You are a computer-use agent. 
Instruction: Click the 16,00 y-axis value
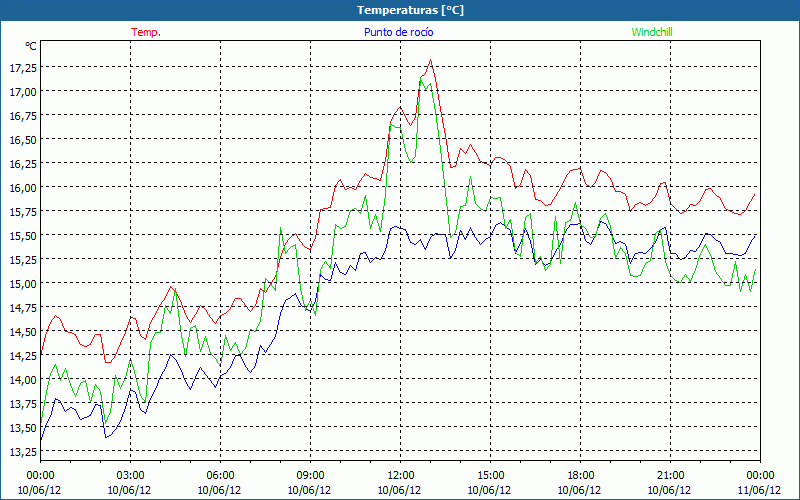click(x=23, y=188)
